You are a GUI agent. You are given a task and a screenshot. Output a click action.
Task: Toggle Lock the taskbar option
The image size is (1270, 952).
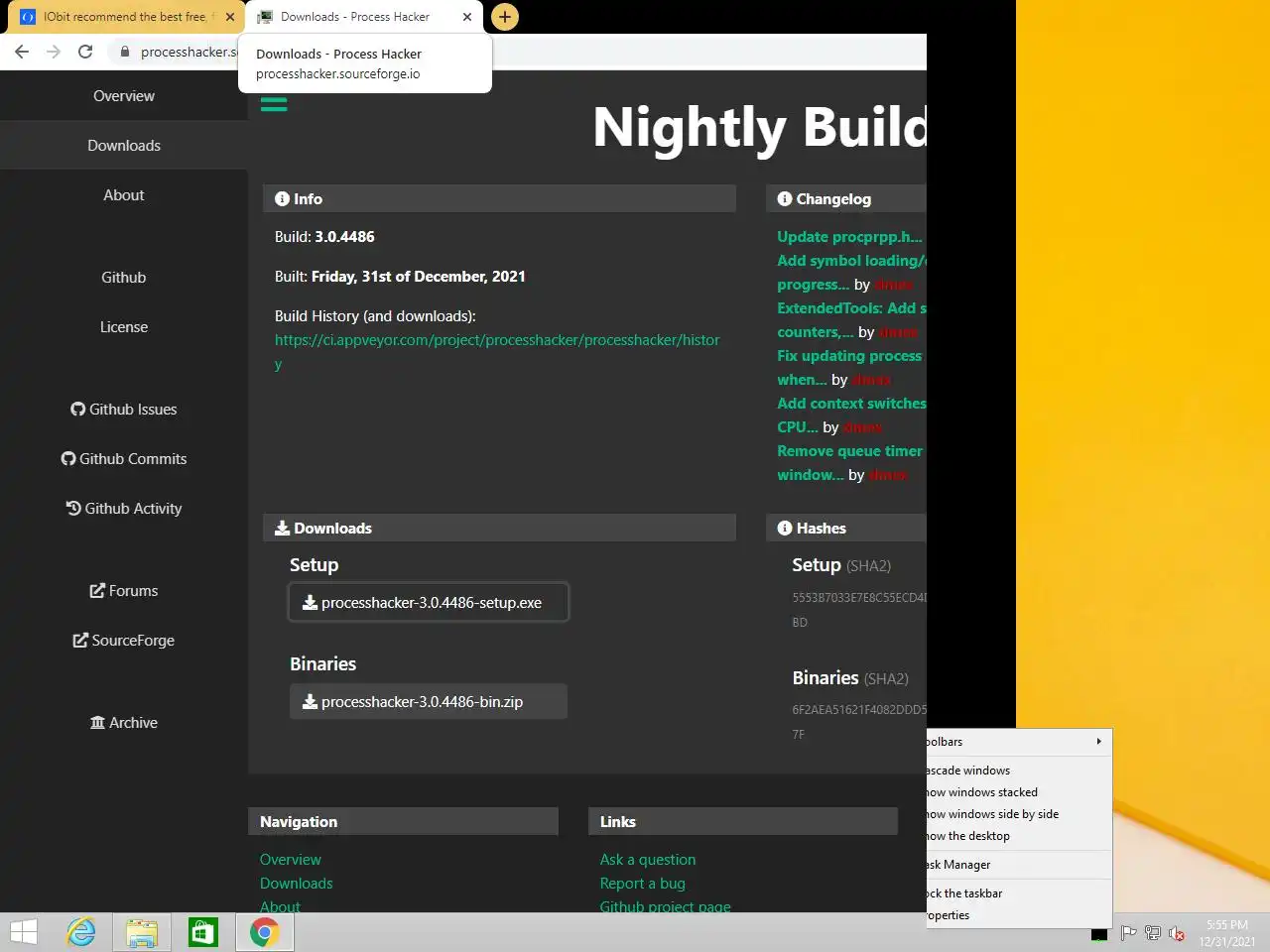pyautogui.click(x=1019, y=893)
